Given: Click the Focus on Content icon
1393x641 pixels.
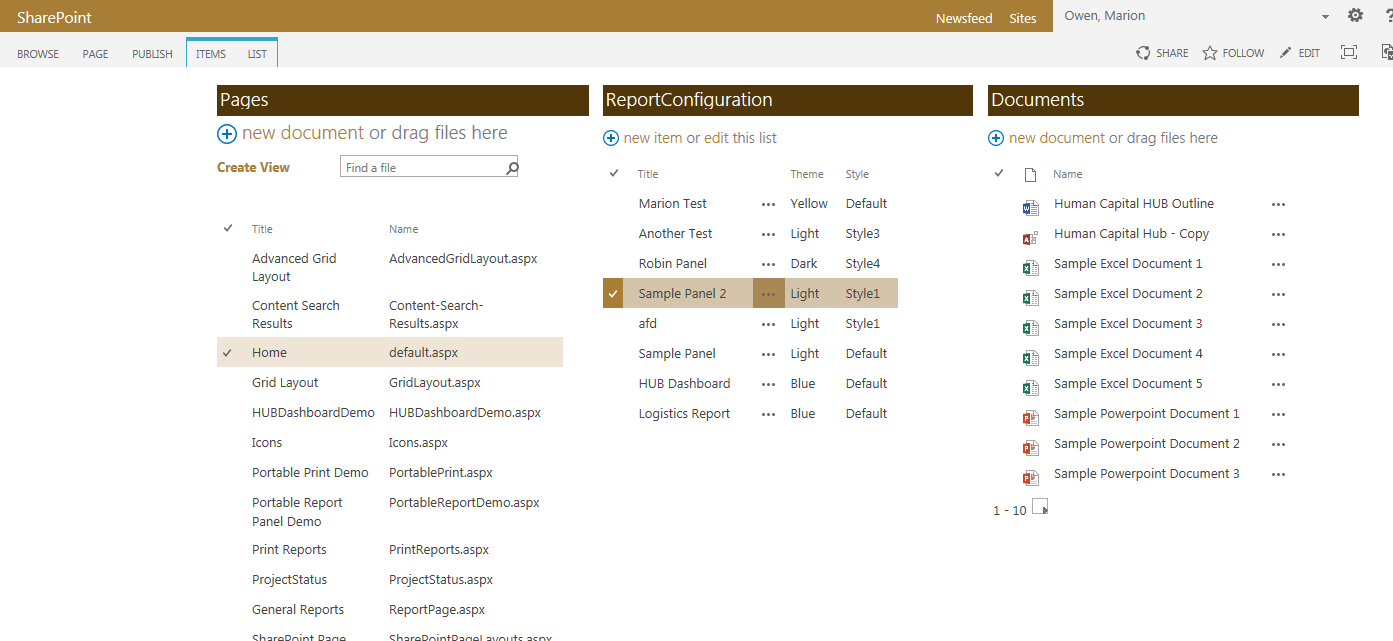Looking at the screenshot, I should tap(1349, 52).
